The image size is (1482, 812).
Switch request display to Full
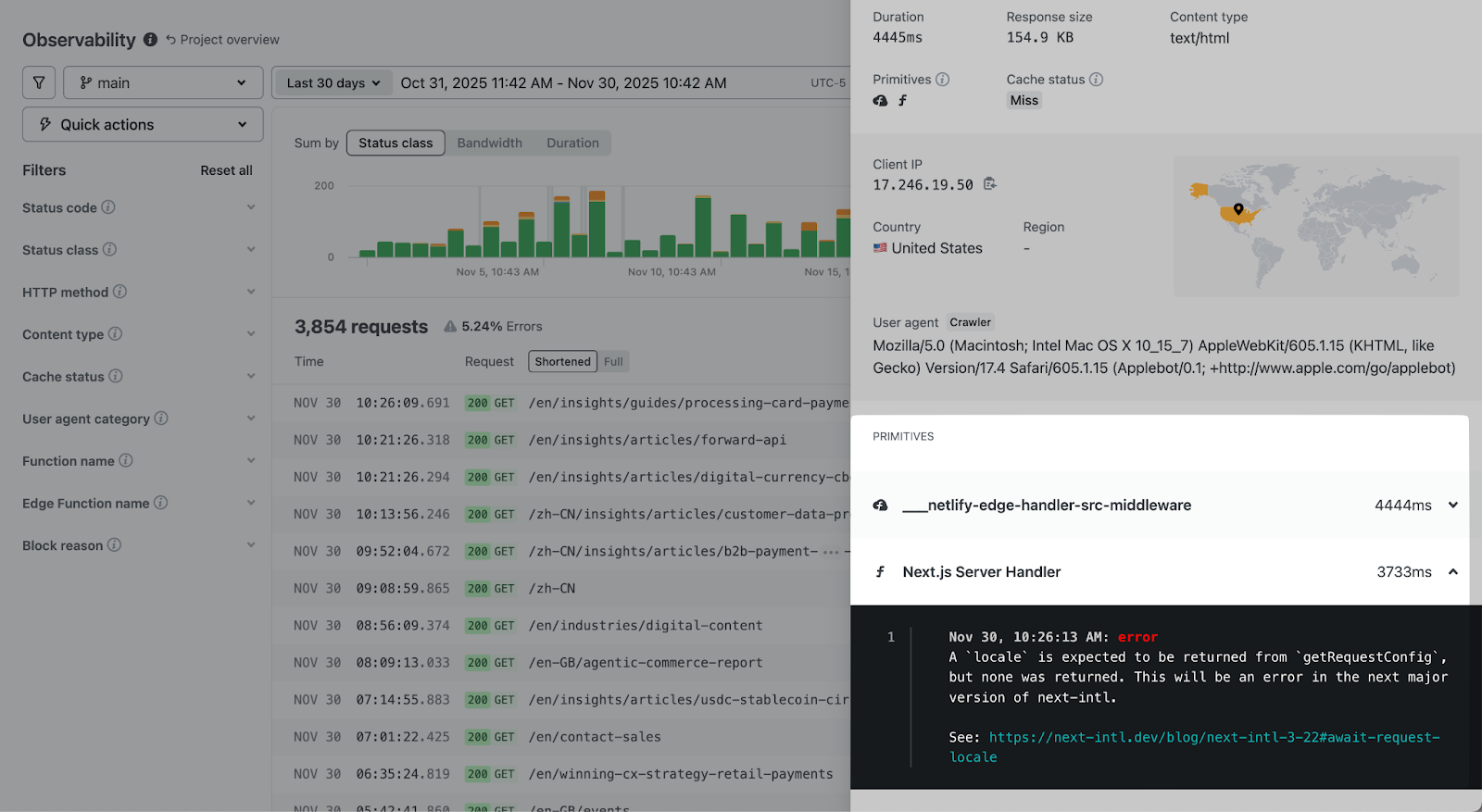pyautogui.click(x=613, y=361)
